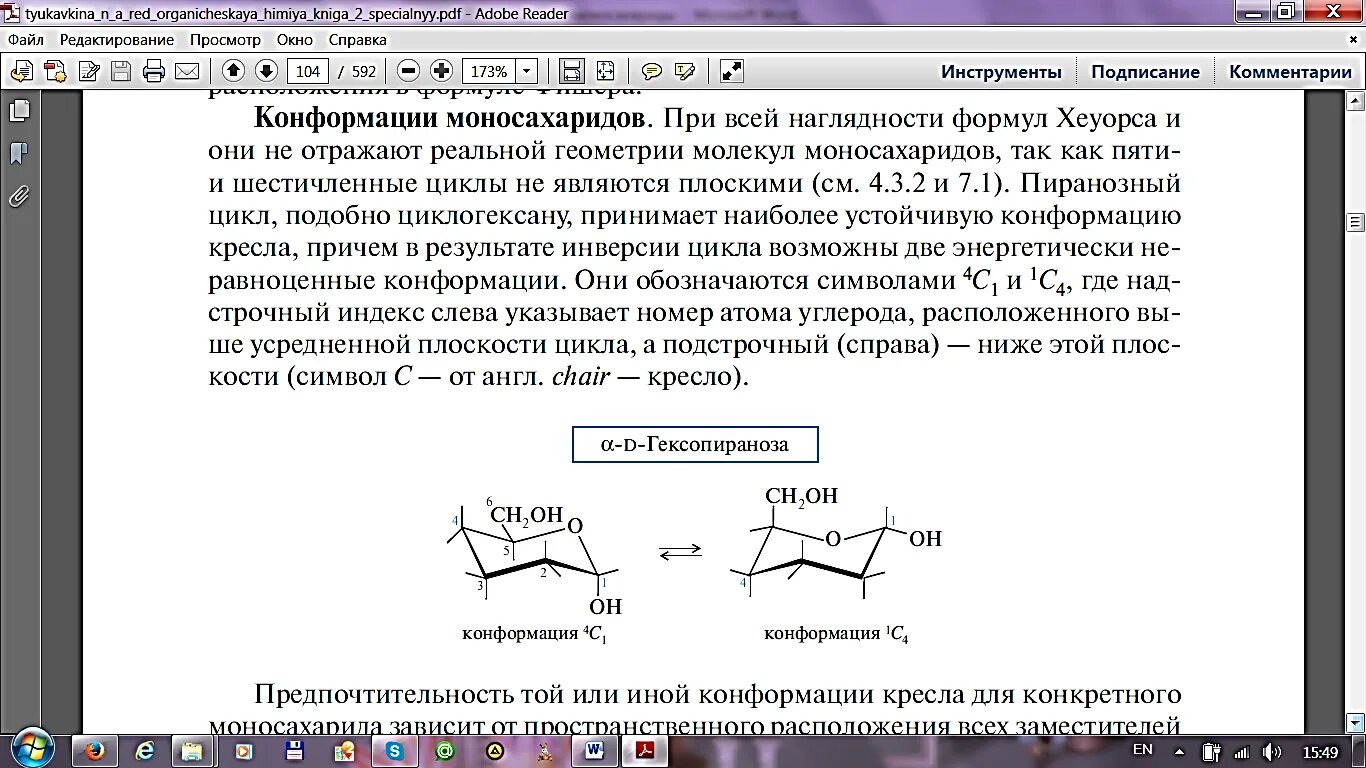1366x768 pixels.
Task: Open the Инструменты pane
Action: [x=1001, y=72]
